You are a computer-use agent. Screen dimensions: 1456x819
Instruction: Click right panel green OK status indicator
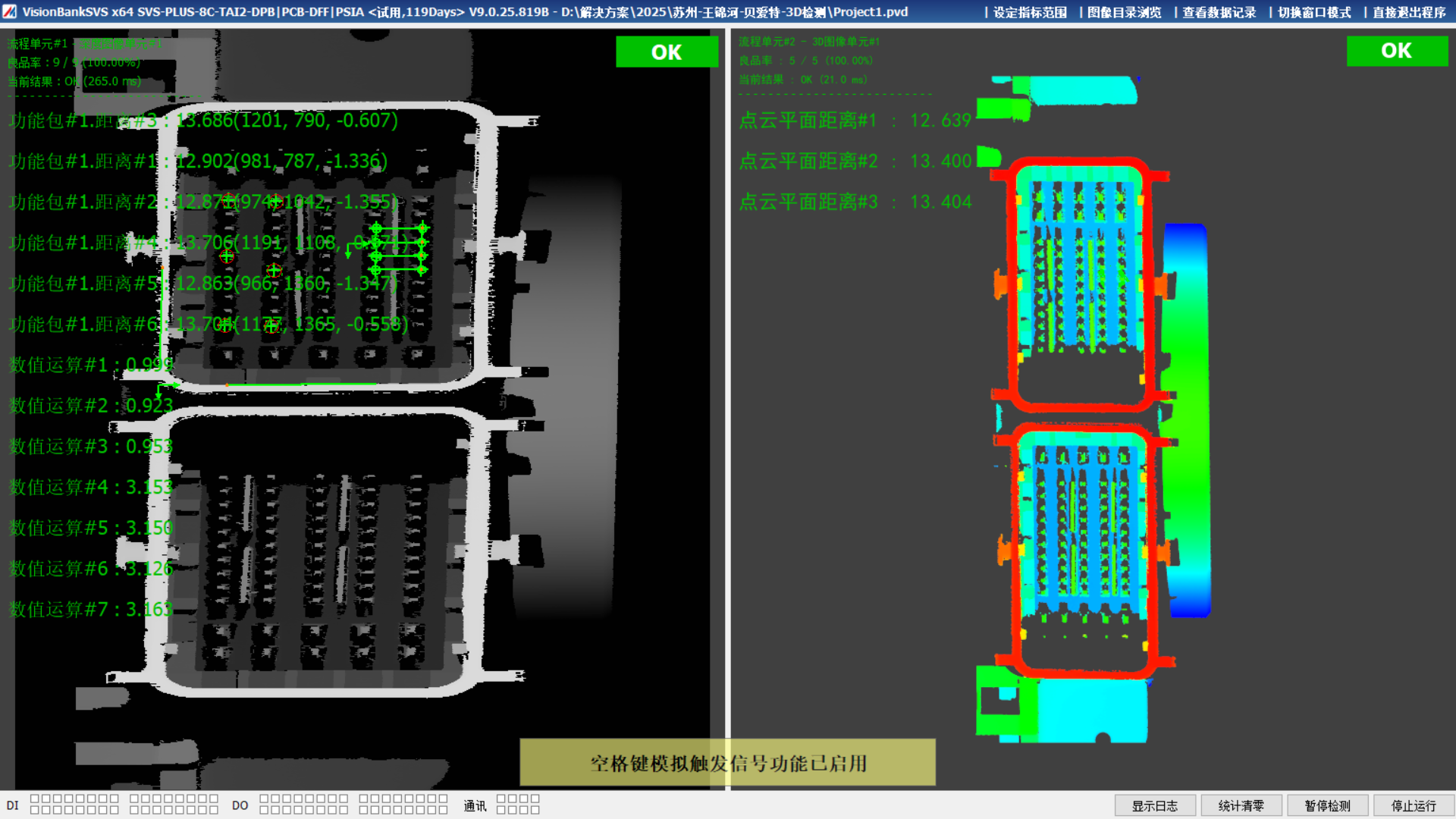1396,51
